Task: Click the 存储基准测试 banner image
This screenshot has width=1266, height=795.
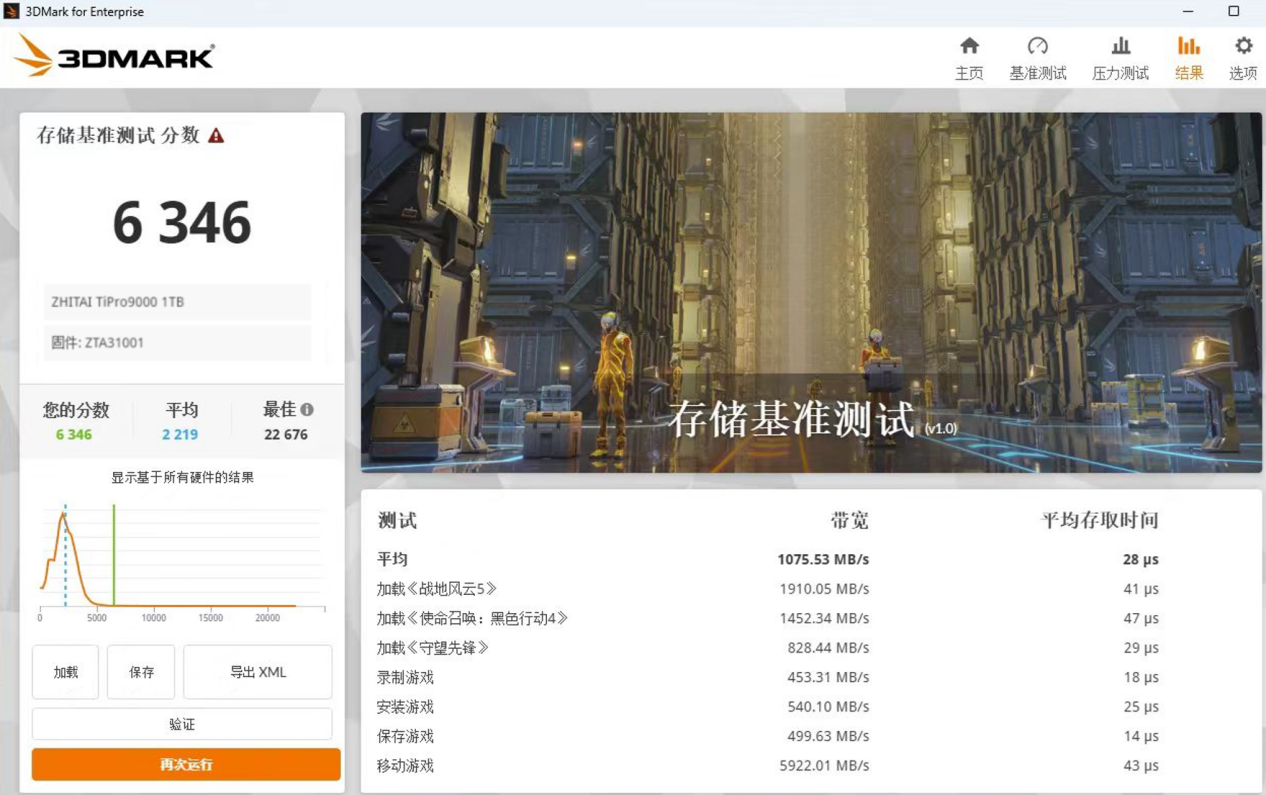Action: point(811,292)
